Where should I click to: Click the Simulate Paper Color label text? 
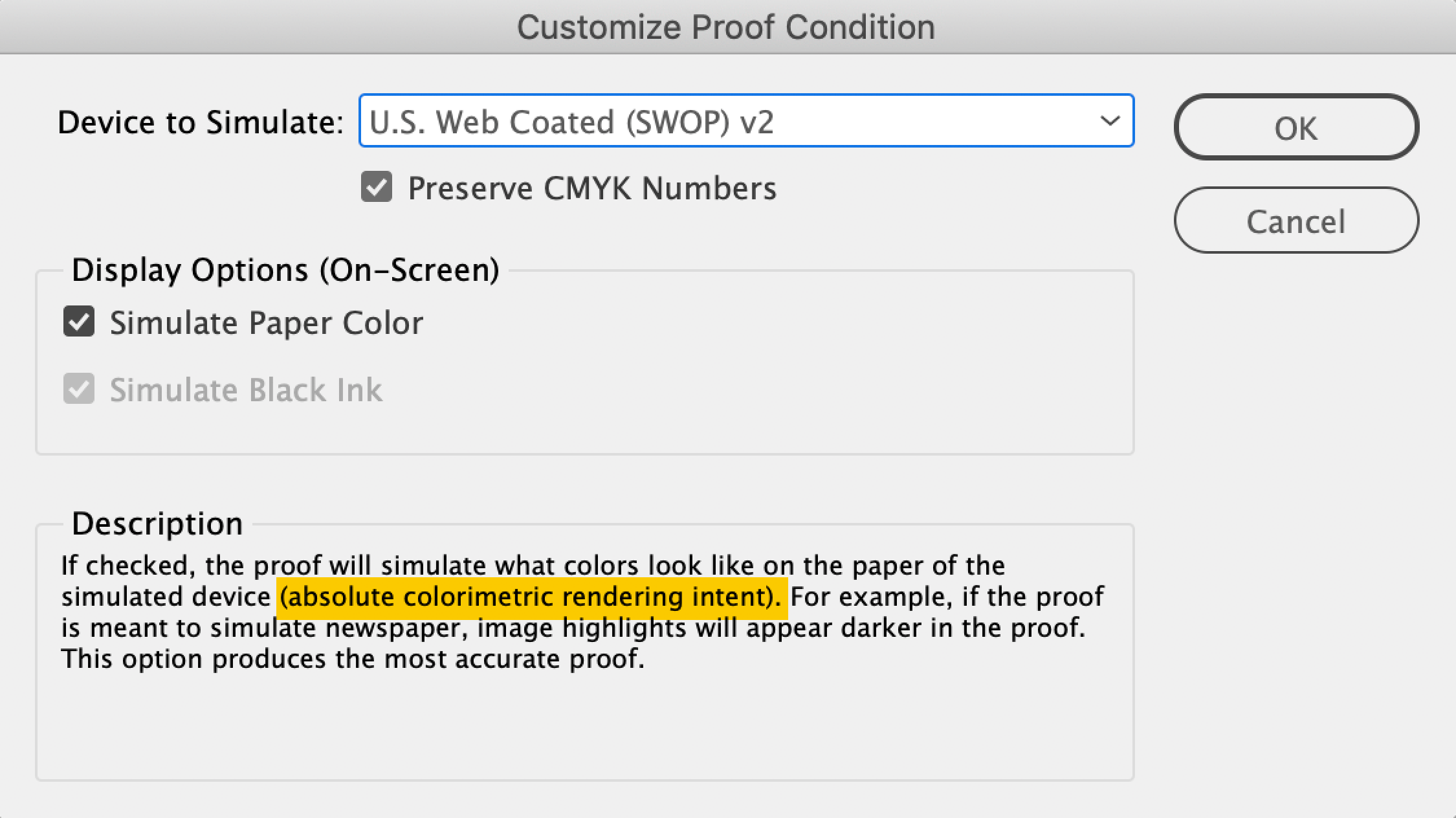[267, 322]
